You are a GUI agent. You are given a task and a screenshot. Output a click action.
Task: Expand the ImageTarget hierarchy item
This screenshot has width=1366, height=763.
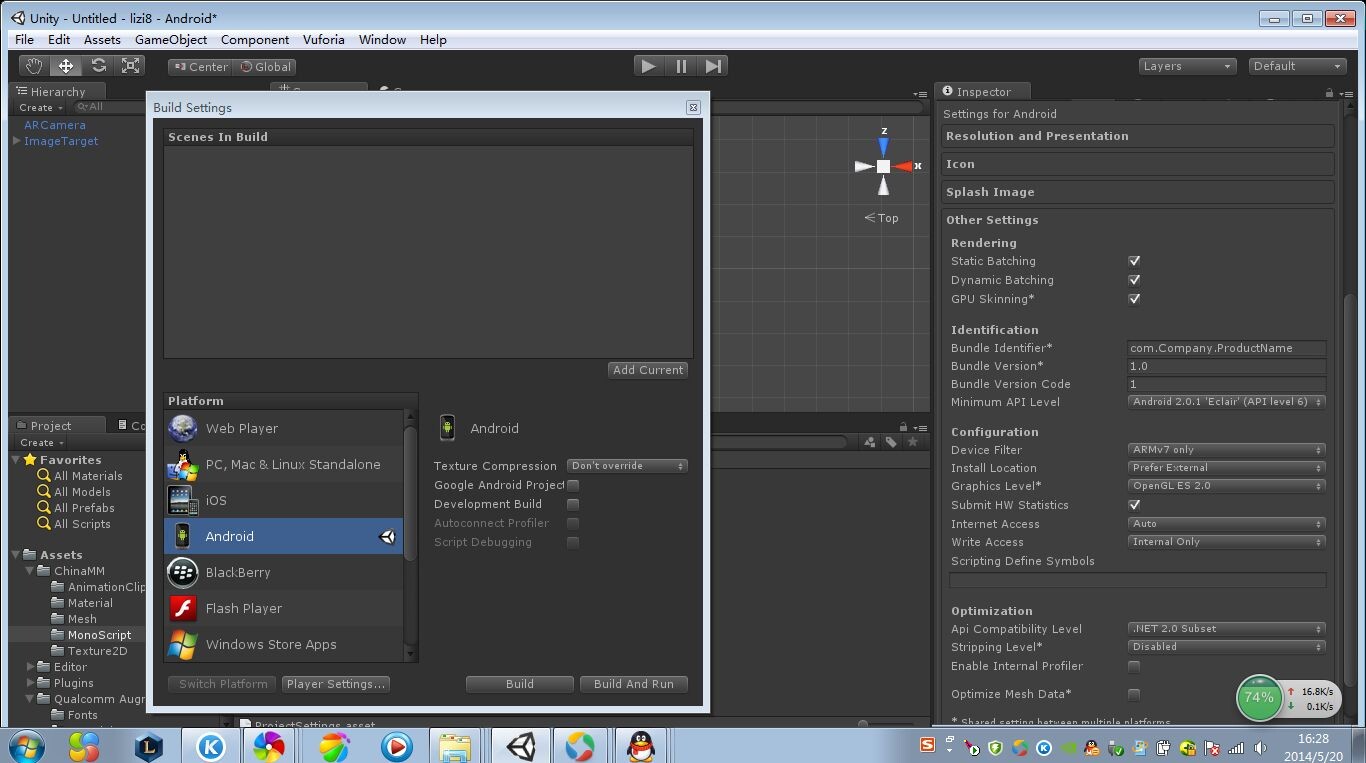pos(16,141)
